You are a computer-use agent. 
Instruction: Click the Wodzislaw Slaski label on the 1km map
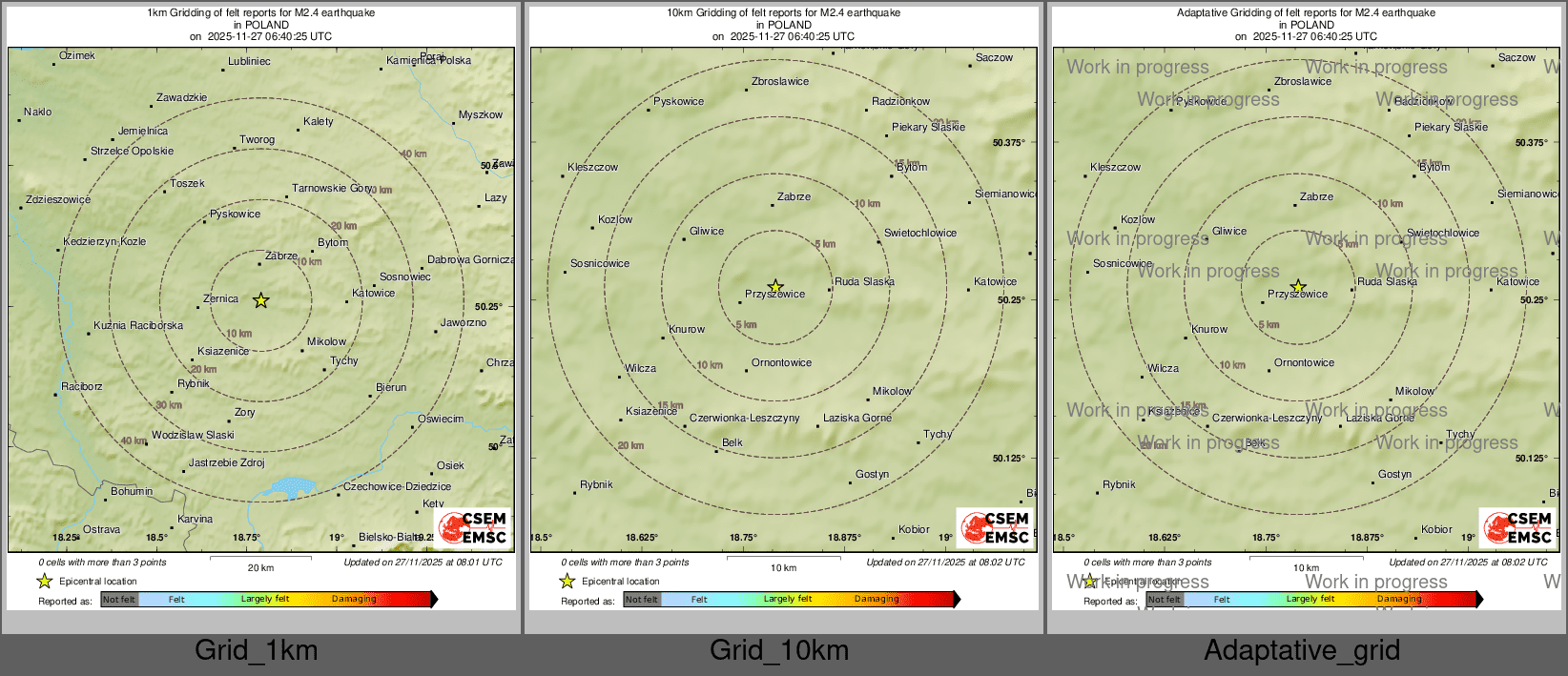[194, 435]
